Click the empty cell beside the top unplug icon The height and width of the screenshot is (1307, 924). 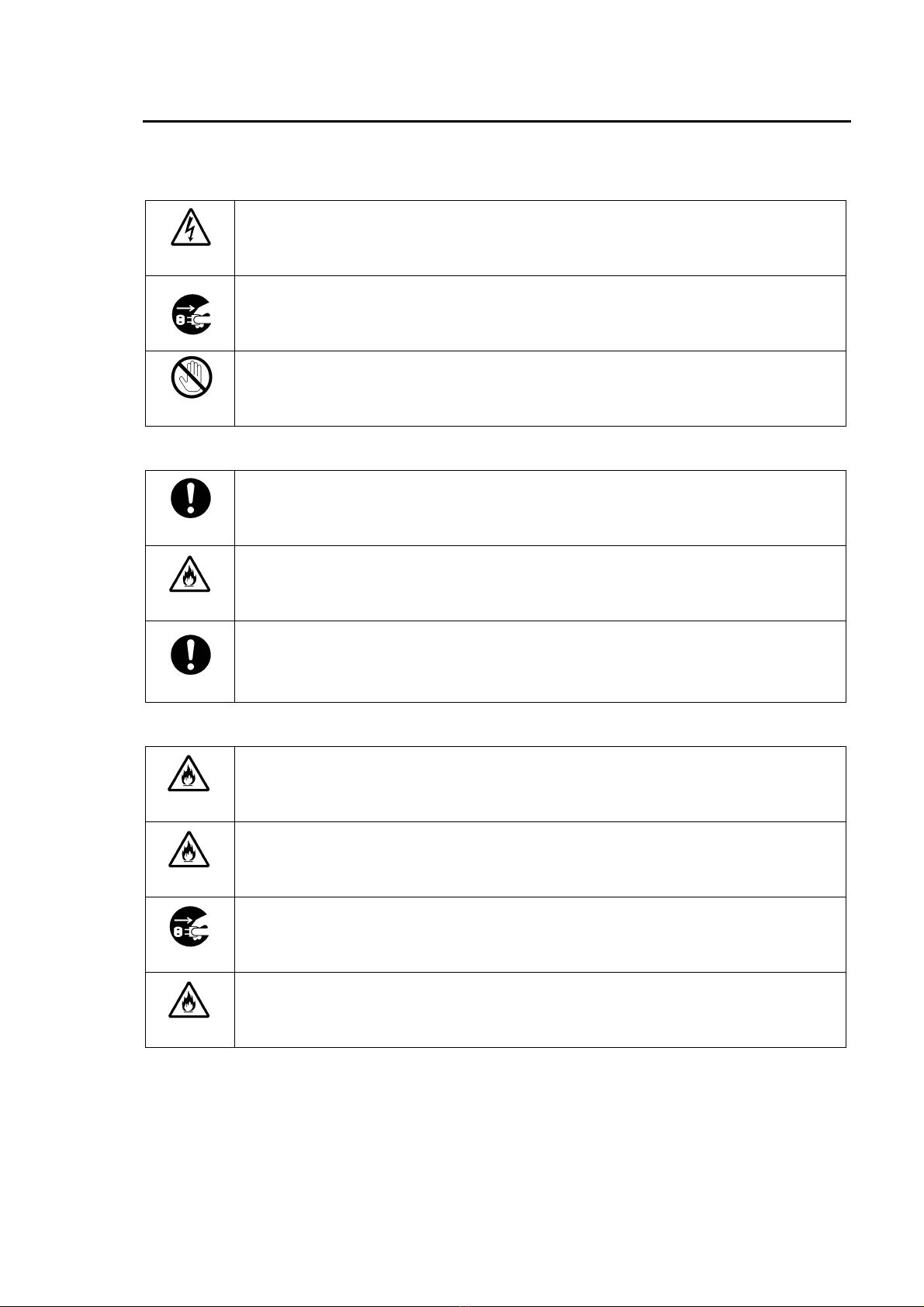pos(539,313)
